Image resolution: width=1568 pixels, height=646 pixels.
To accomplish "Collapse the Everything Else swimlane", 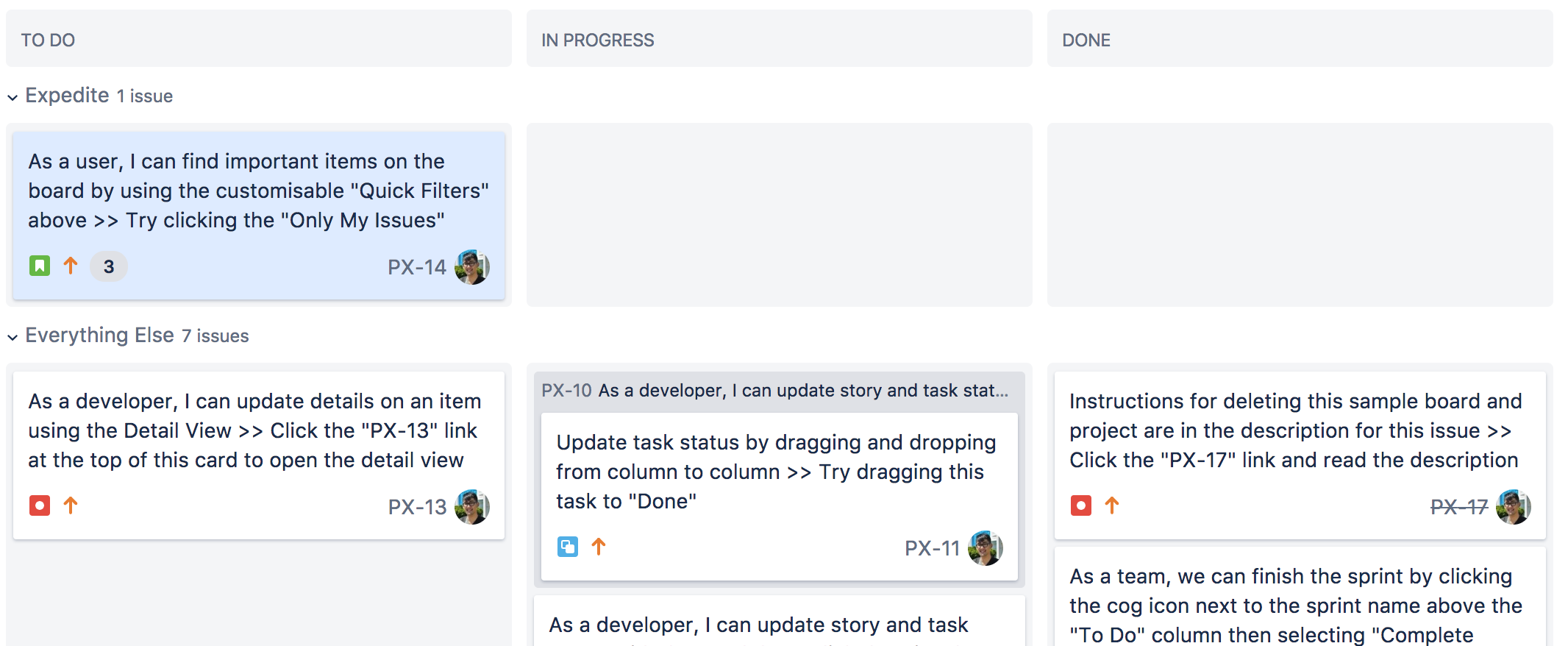I will pyautogui.click(x=13, y=337).
